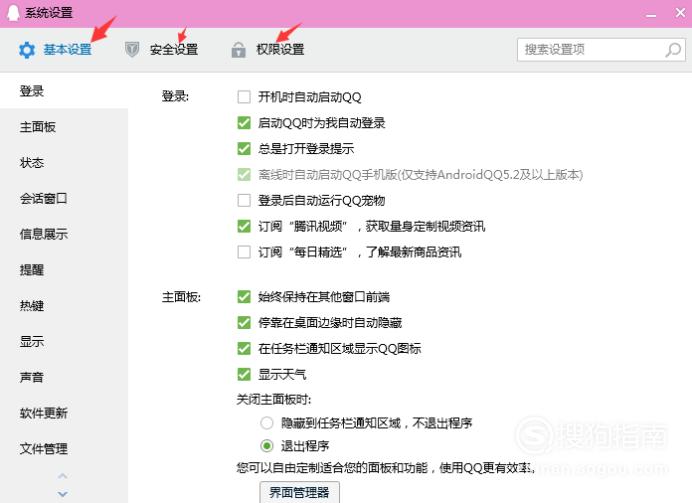Enable 开机时自动启动QQ checkbox
692x503 pixels.
[244, 97]
